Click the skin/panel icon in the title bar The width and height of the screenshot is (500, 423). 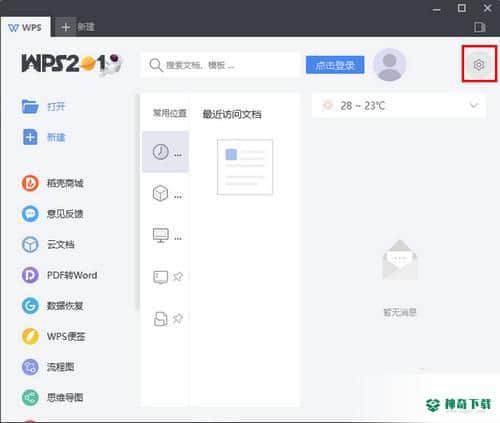pyautogui.click(x=480, y=27)
